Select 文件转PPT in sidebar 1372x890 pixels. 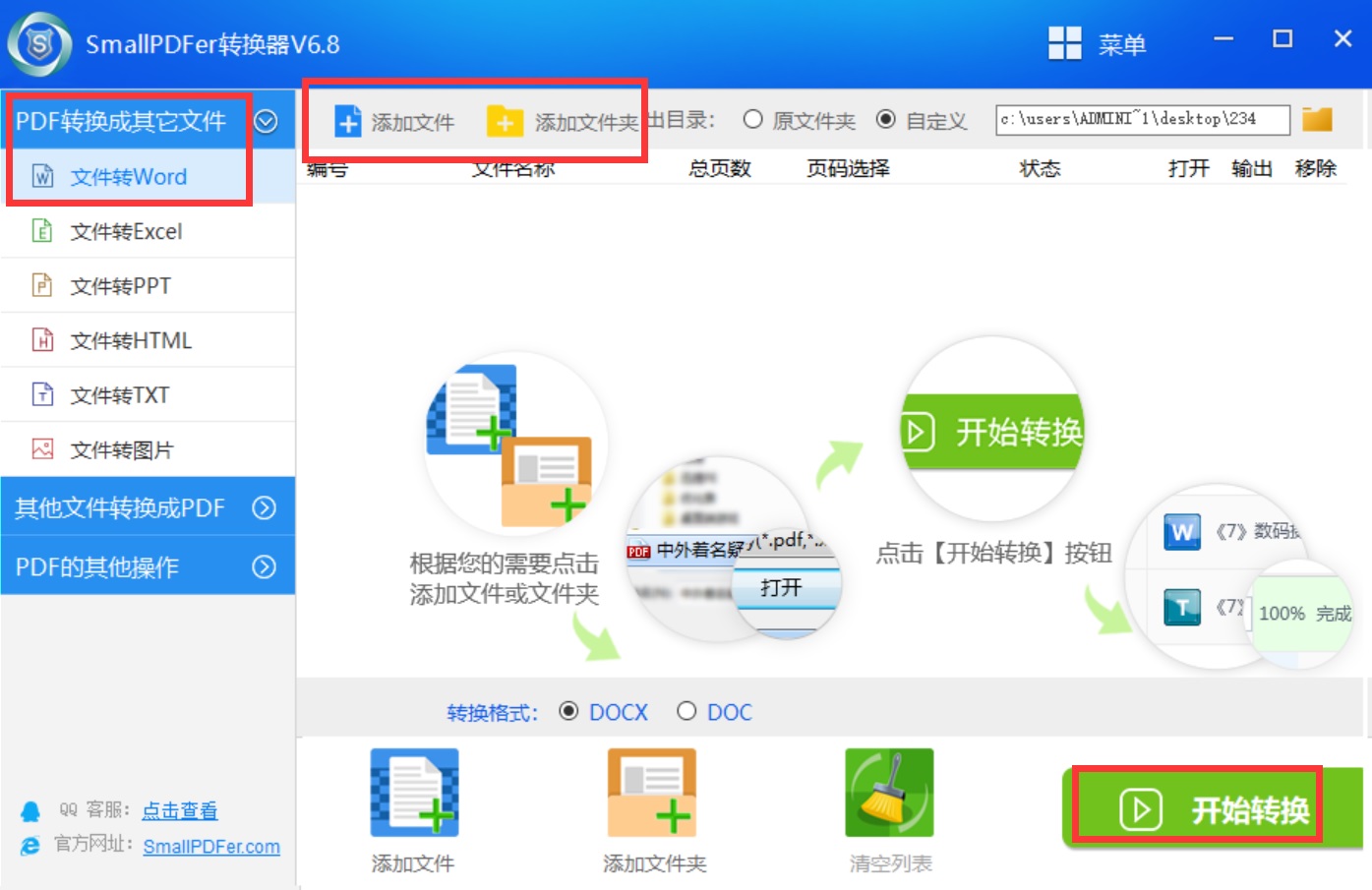tap(148, 286)
